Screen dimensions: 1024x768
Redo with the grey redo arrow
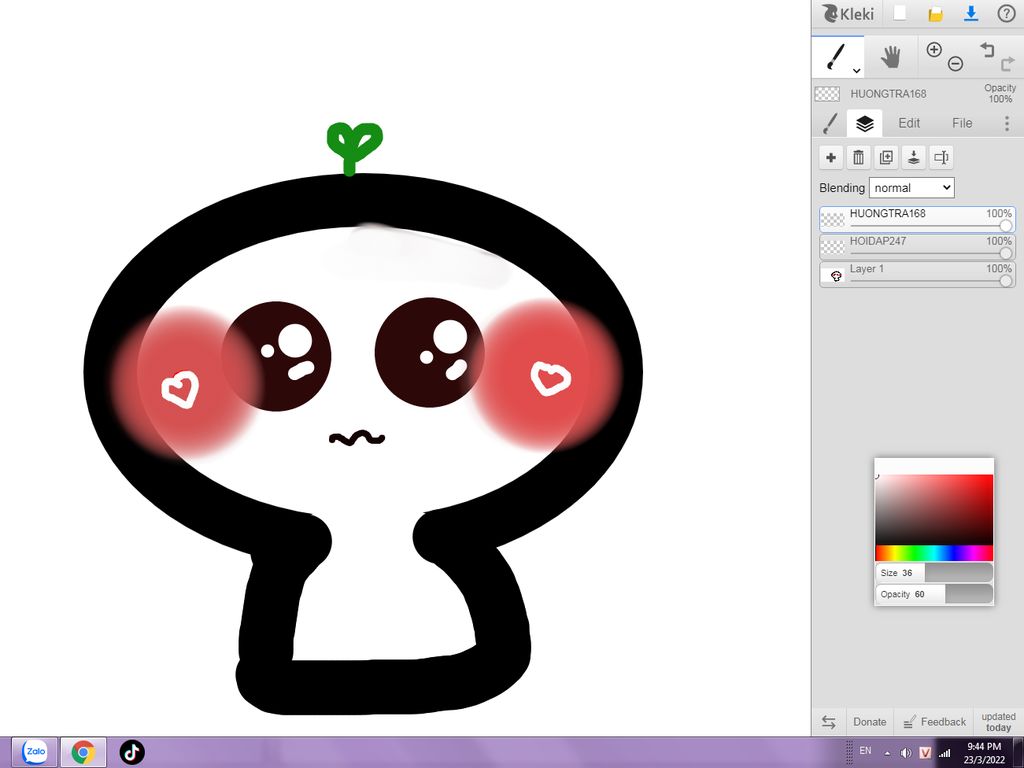click(x=1008, y=63)
